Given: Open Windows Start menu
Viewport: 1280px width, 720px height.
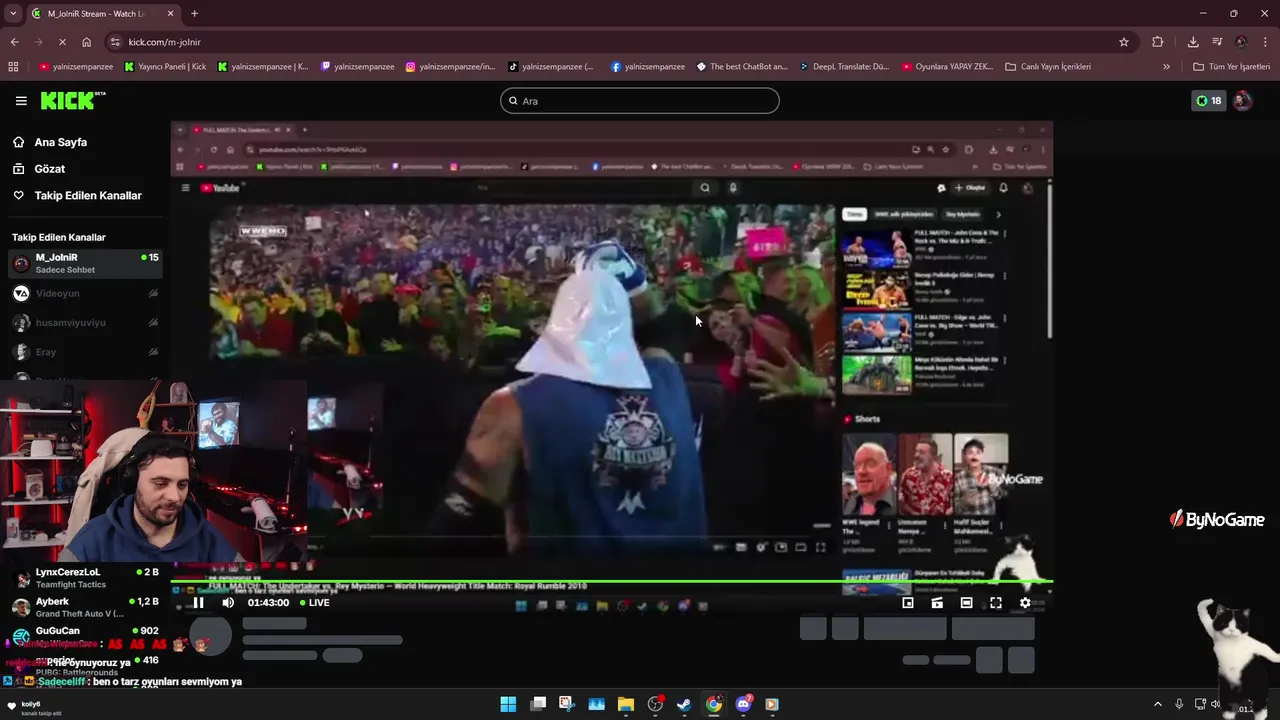Looking at the screenshot, I should [508, 704].
